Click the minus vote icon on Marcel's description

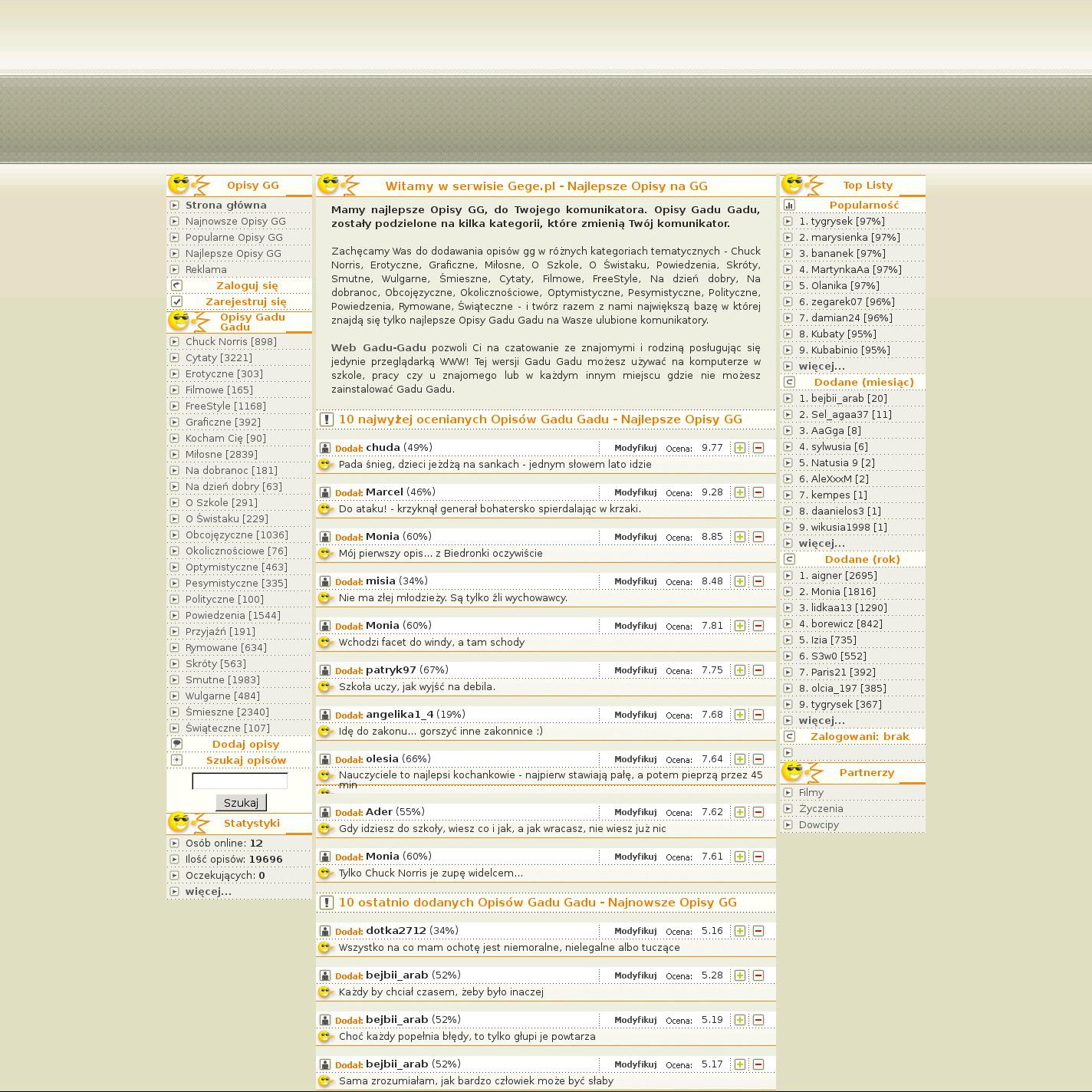pos(758,492)
